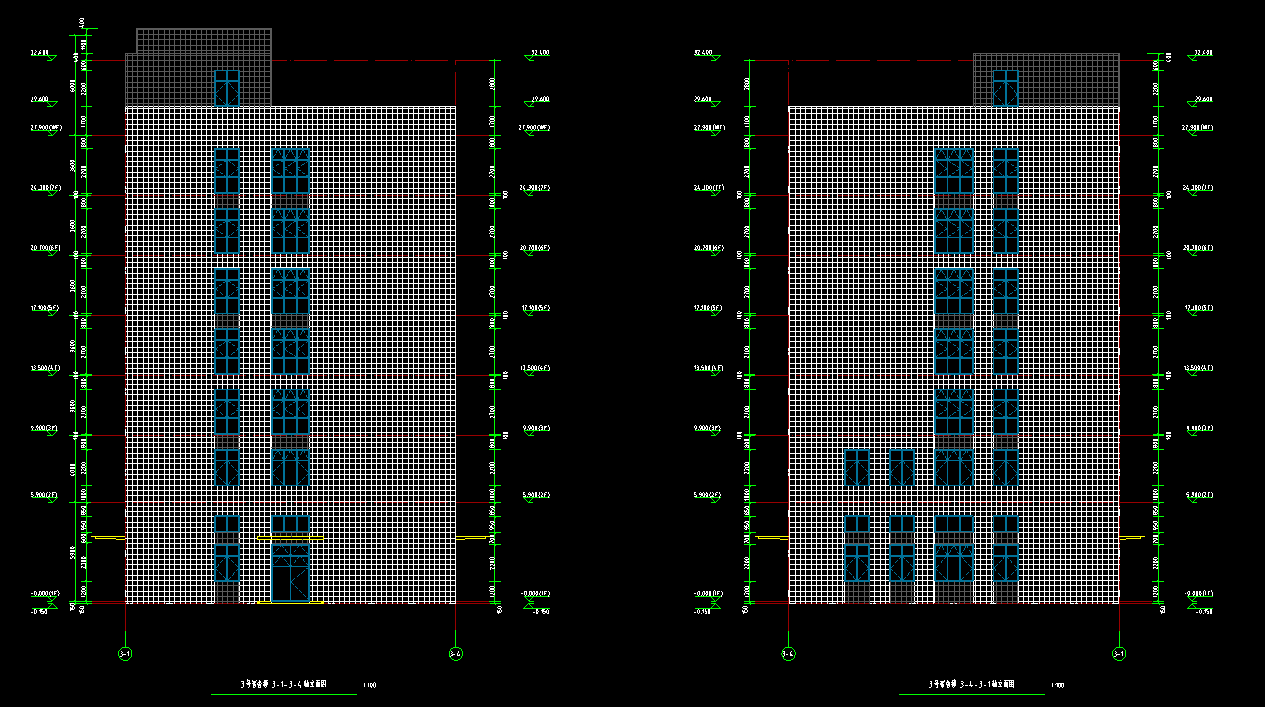Select the ground floor entrance door on left elevation
1265x707 pixels.
(290, 572)
